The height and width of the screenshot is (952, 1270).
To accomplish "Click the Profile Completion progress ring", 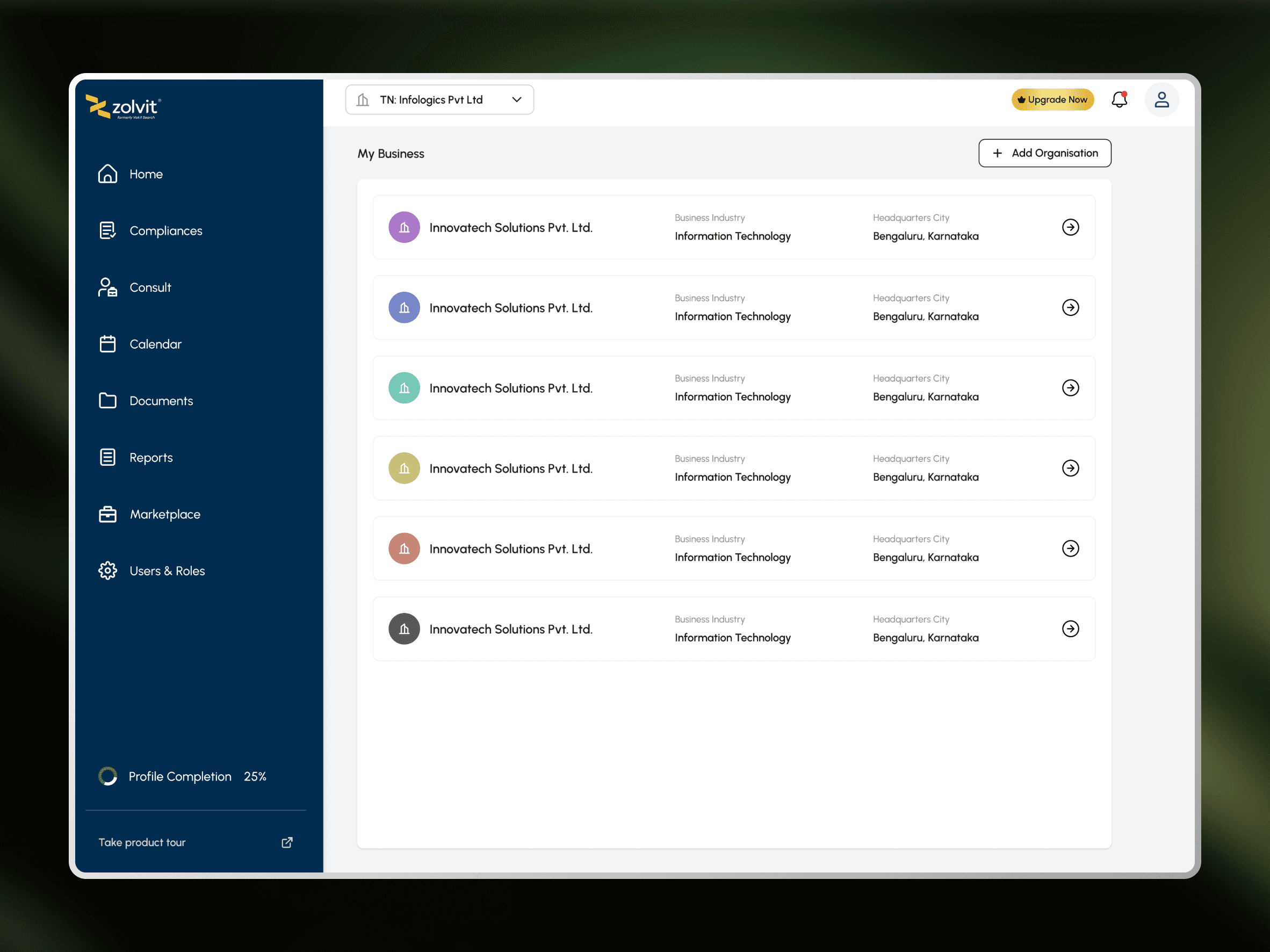I will click(x=107, y=776).
